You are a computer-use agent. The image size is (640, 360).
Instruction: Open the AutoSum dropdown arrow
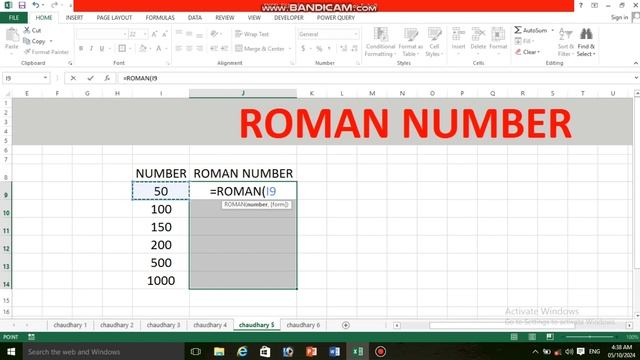[553, 30]
